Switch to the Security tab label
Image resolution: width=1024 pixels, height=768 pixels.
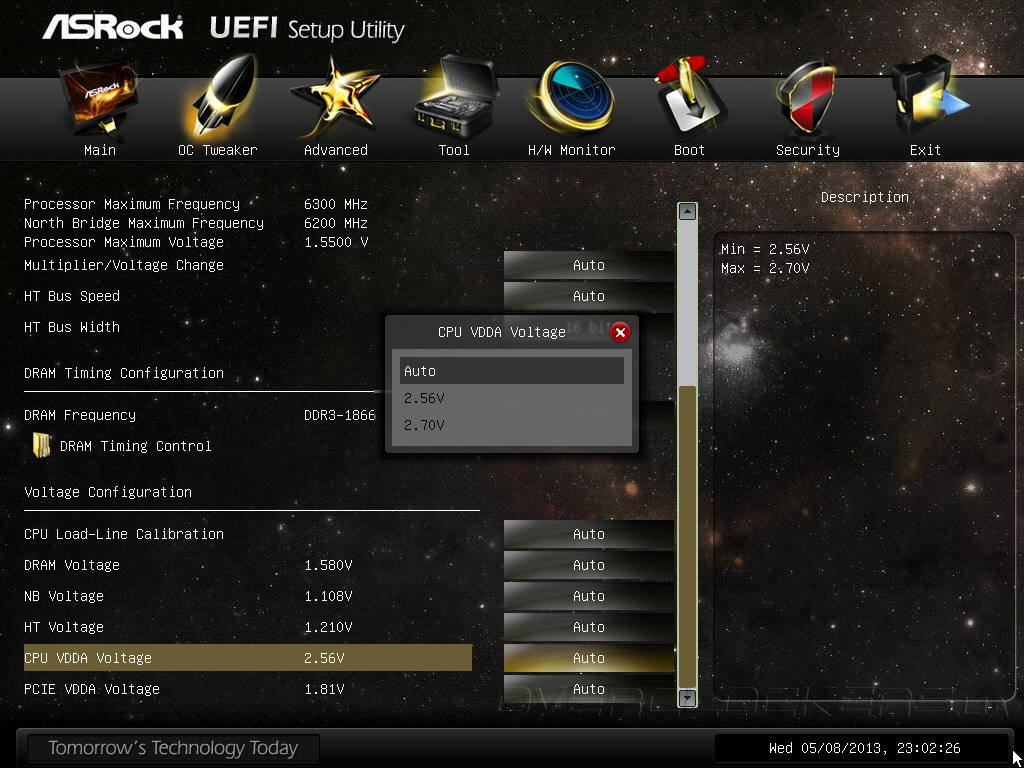tap(808, 150)
